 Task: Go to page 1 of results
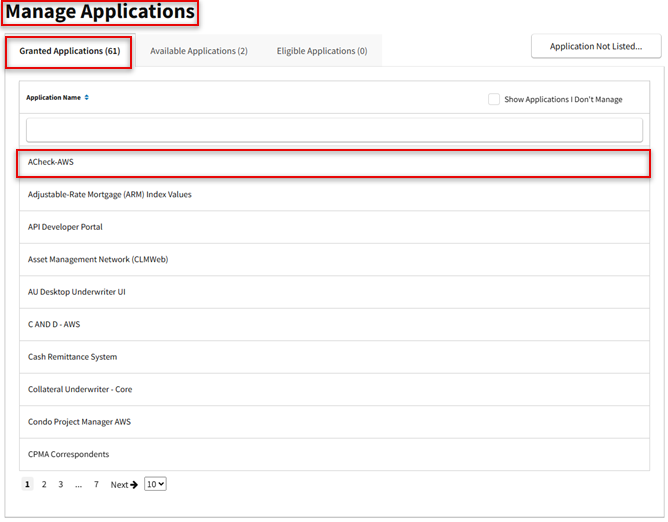[27, 484]
